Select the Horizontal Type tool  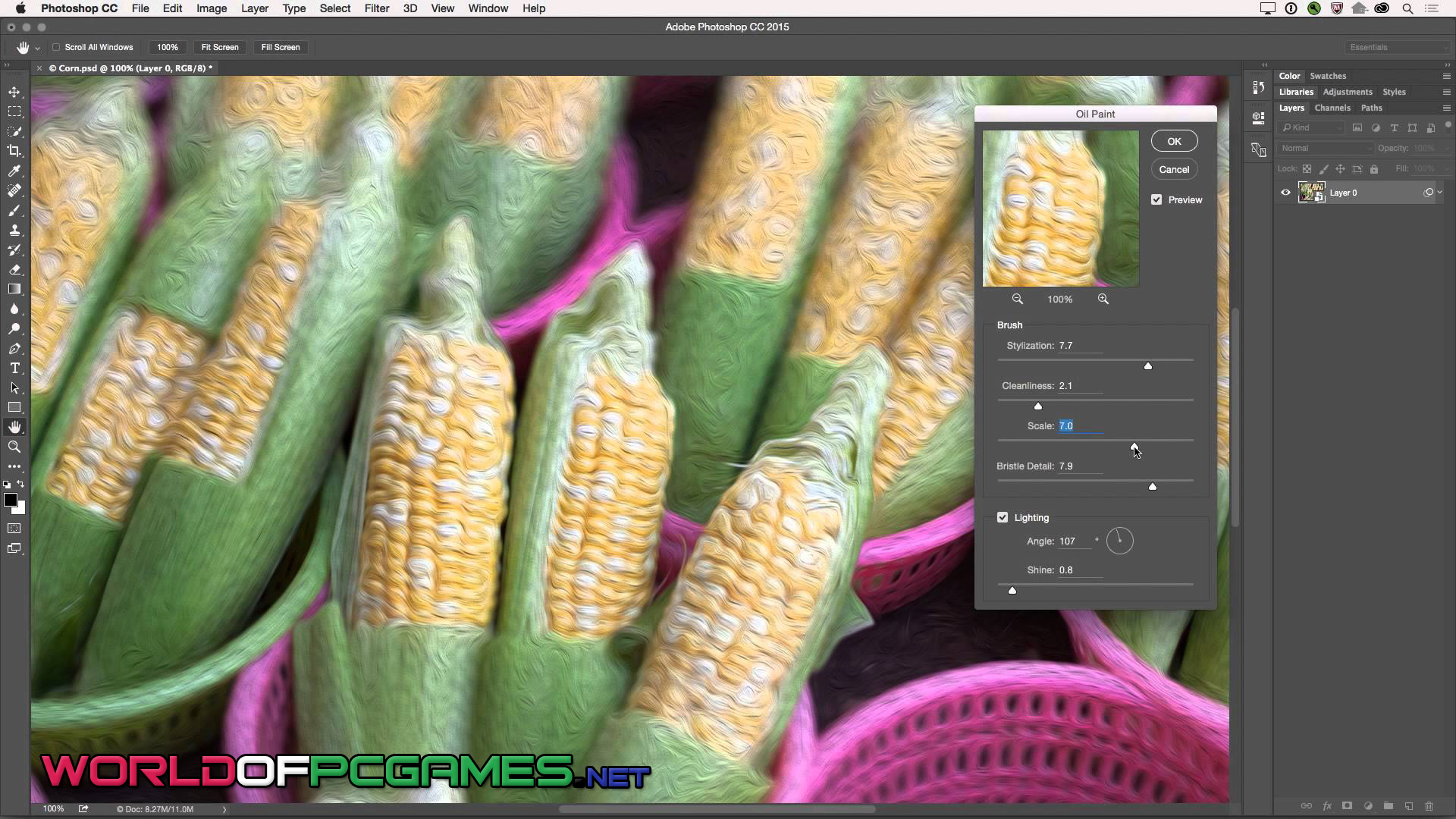14,368
